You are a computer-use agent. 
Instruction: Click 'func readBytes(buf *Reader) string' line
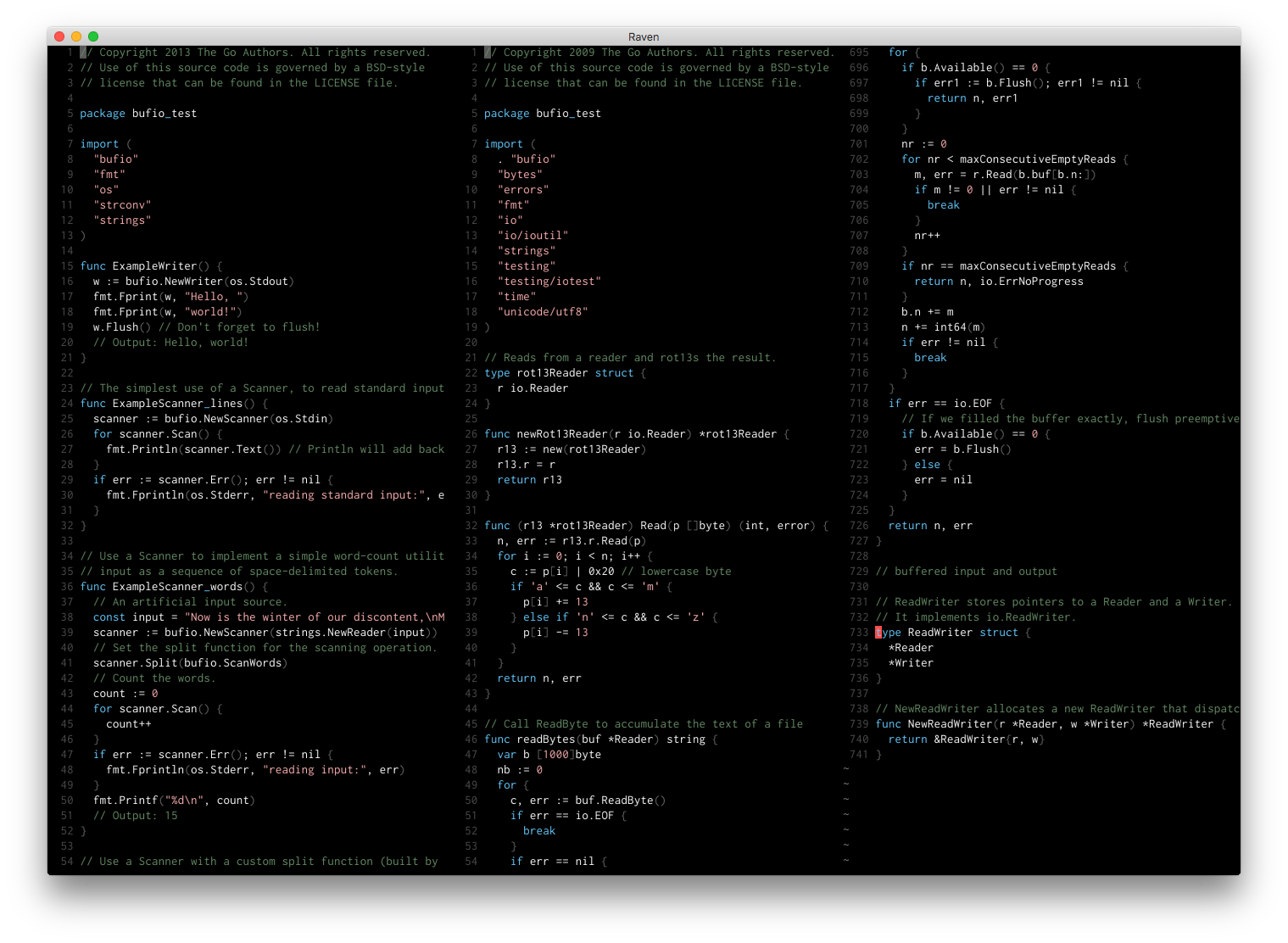click(x=601, y=739)
